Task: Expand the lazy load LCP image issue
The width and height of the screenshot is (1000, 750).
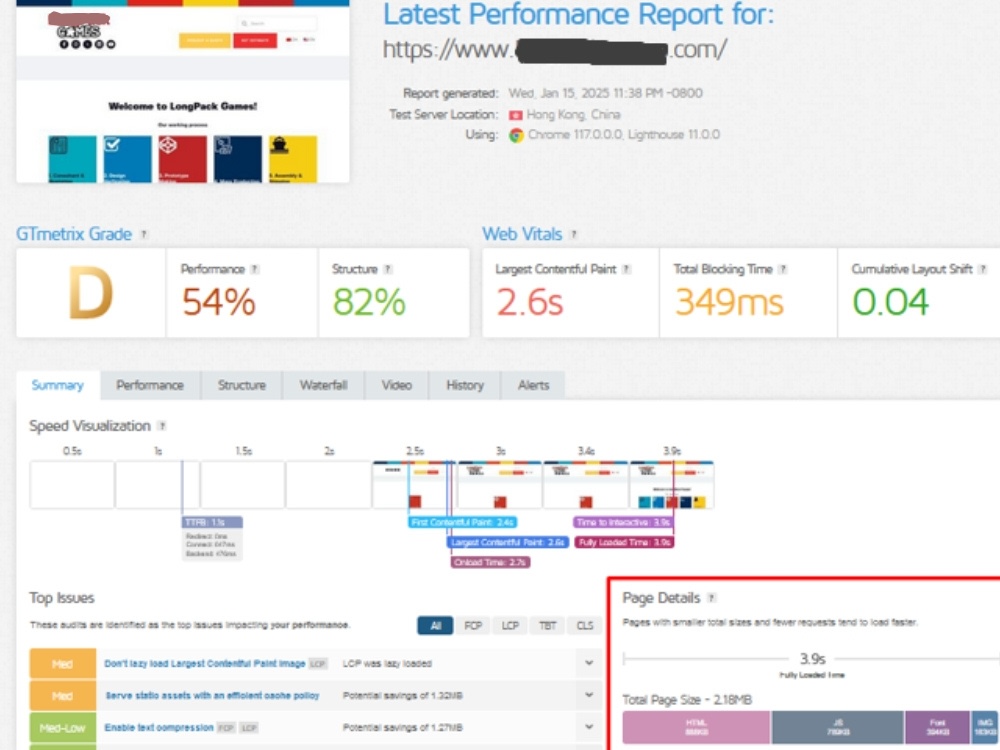Action: click(589, 663)
